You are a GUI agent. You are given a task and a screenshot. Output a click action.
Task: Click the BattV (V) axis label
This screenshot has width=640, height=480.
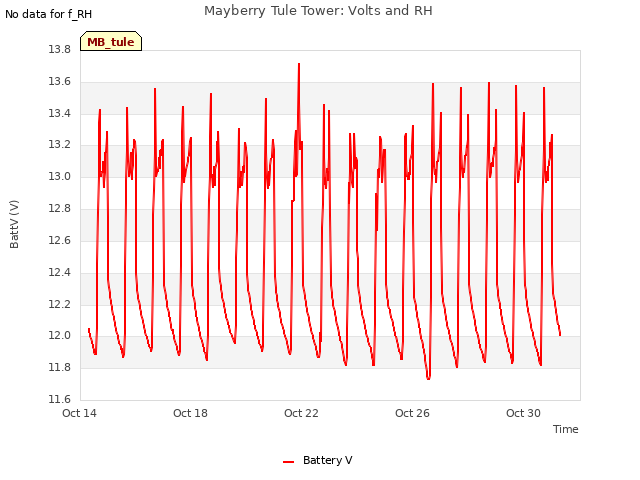14,224
